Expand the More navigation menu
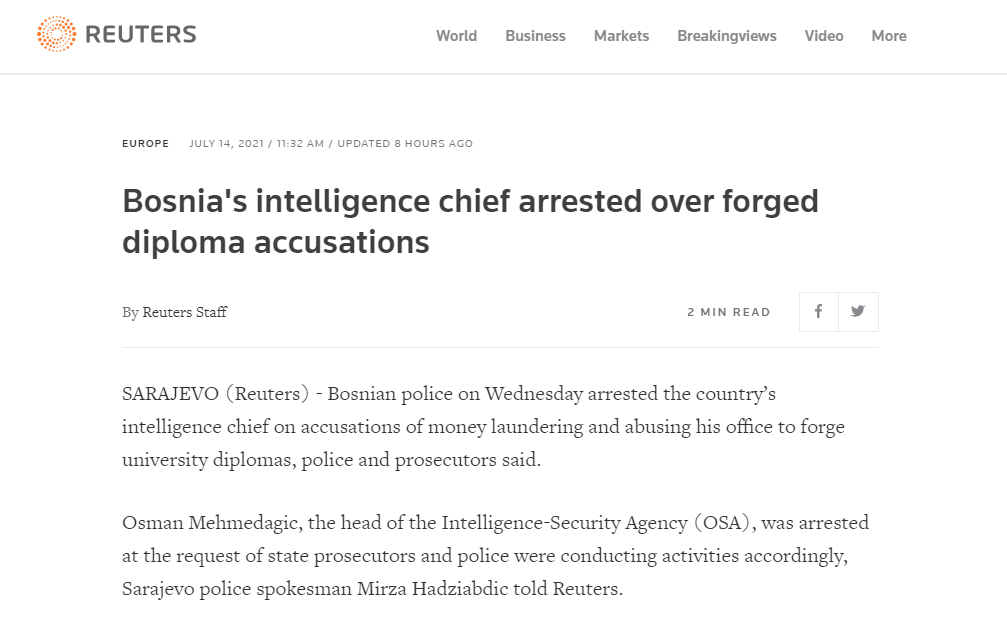Image resolution: width=1007 pixels, height=619 pixels. click(x=888, y=36)
